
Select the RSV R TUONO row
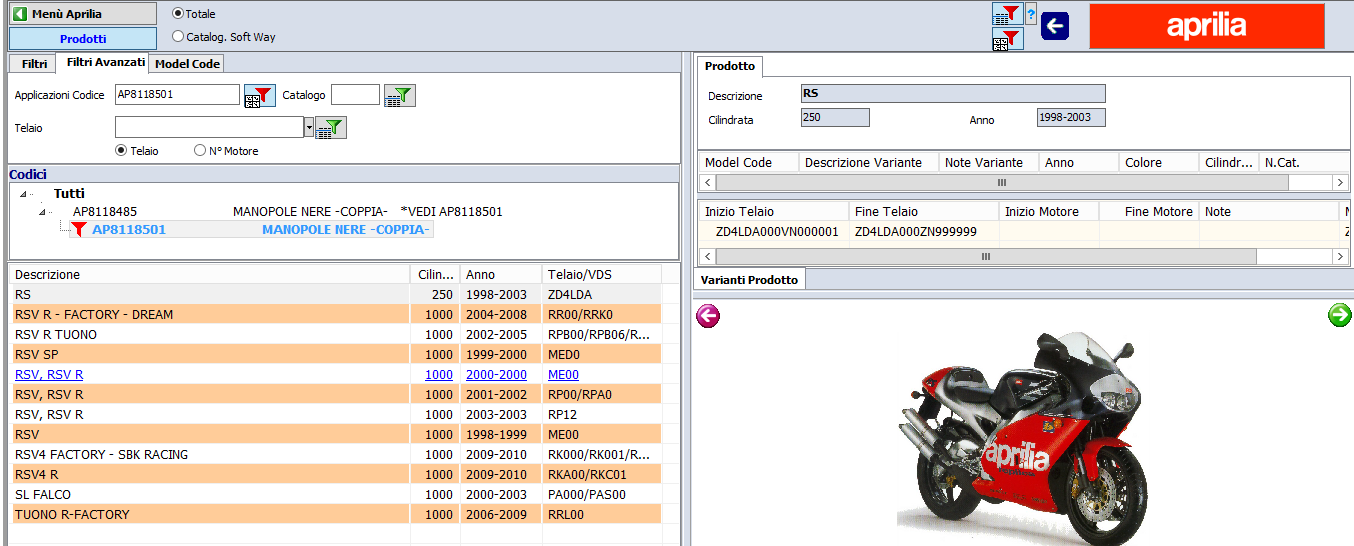click(x=336, y=334)
